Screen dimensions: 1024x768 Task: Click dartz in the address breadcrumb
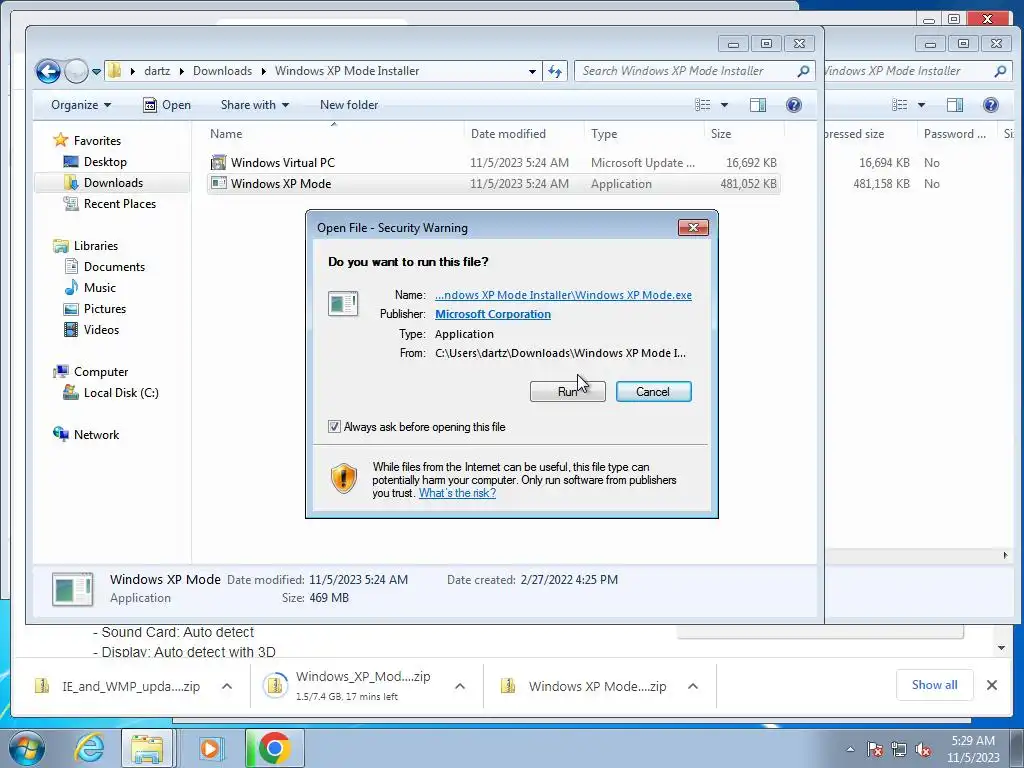pos(157,71)
